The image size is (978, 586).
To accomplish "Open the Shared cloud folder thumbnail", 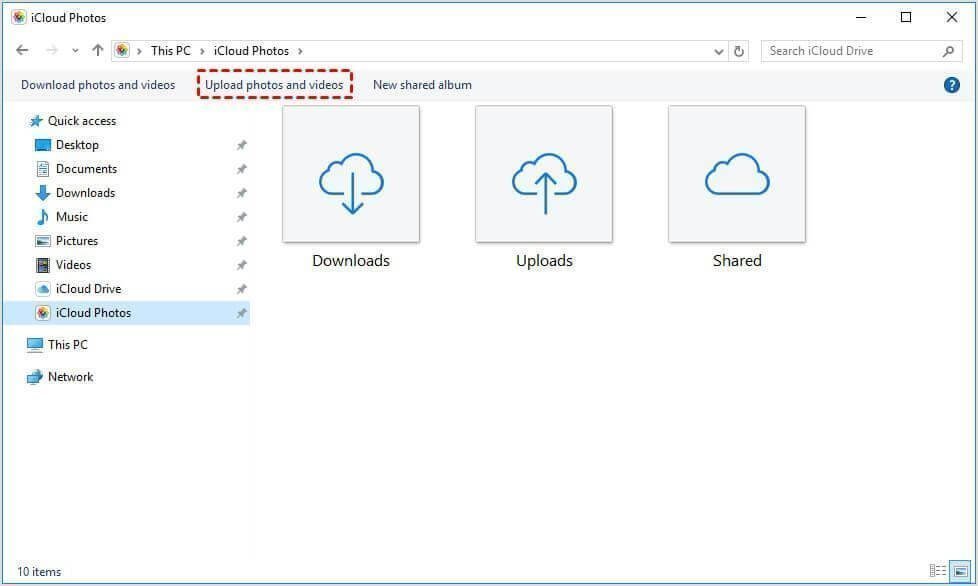I will [737, 174].
